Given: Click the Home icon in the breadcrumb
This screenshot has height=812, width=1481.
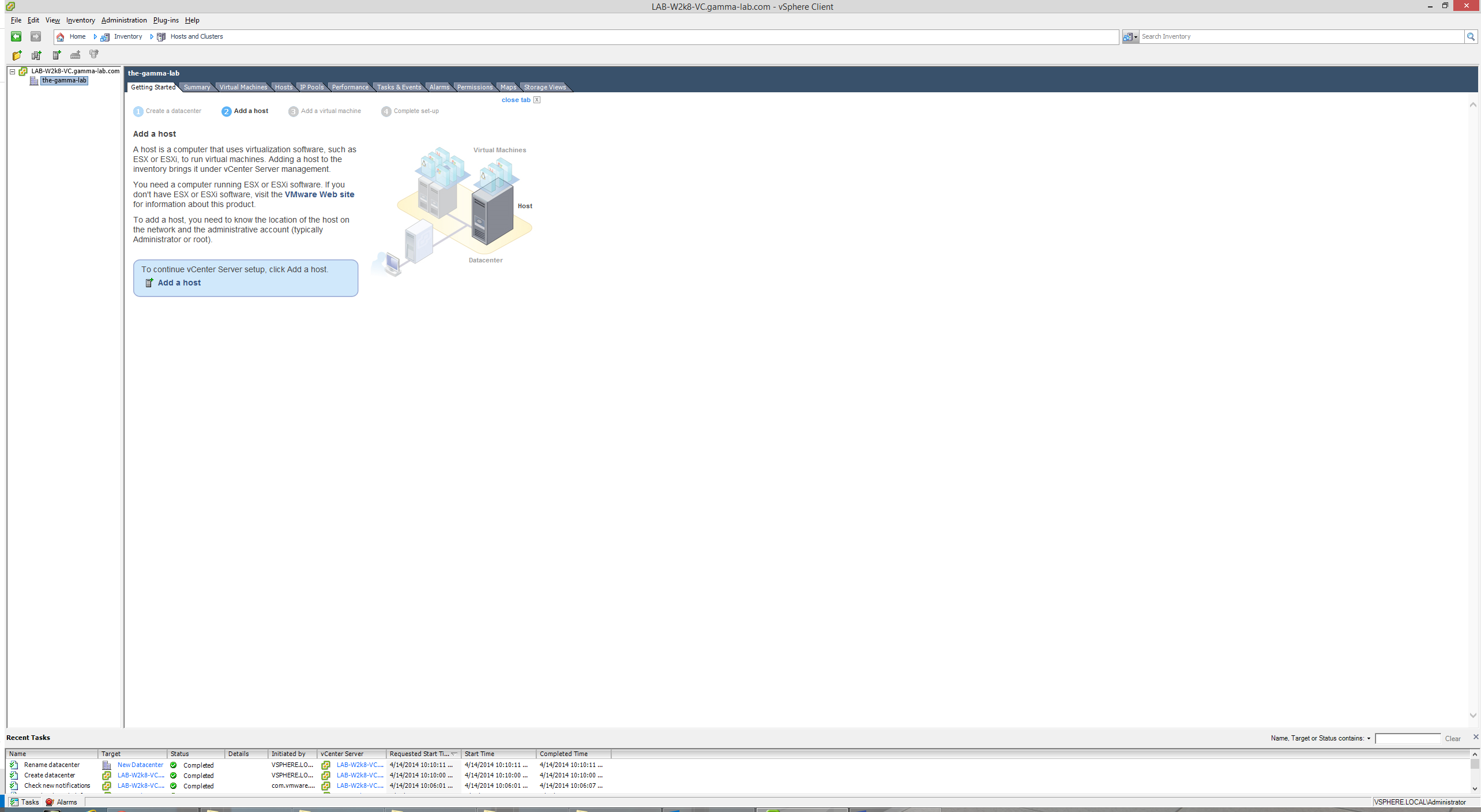Looking at the screenshot, I should click(61, 37).
